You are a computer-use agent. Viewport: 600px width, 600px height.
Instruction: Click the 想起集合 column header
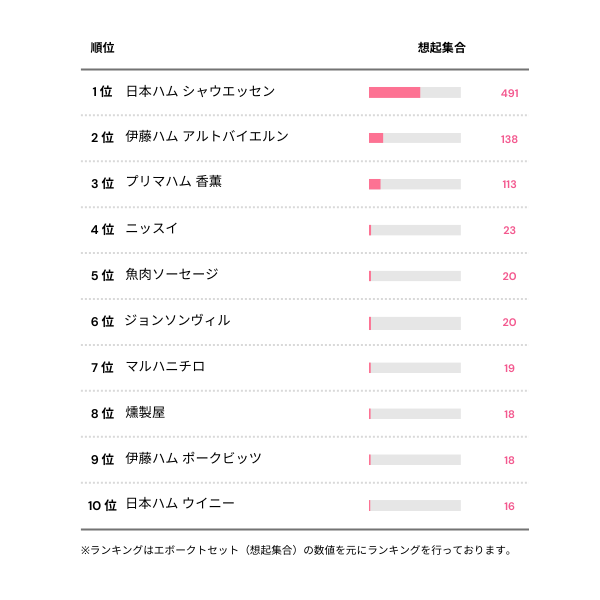(x=441, y=47)
